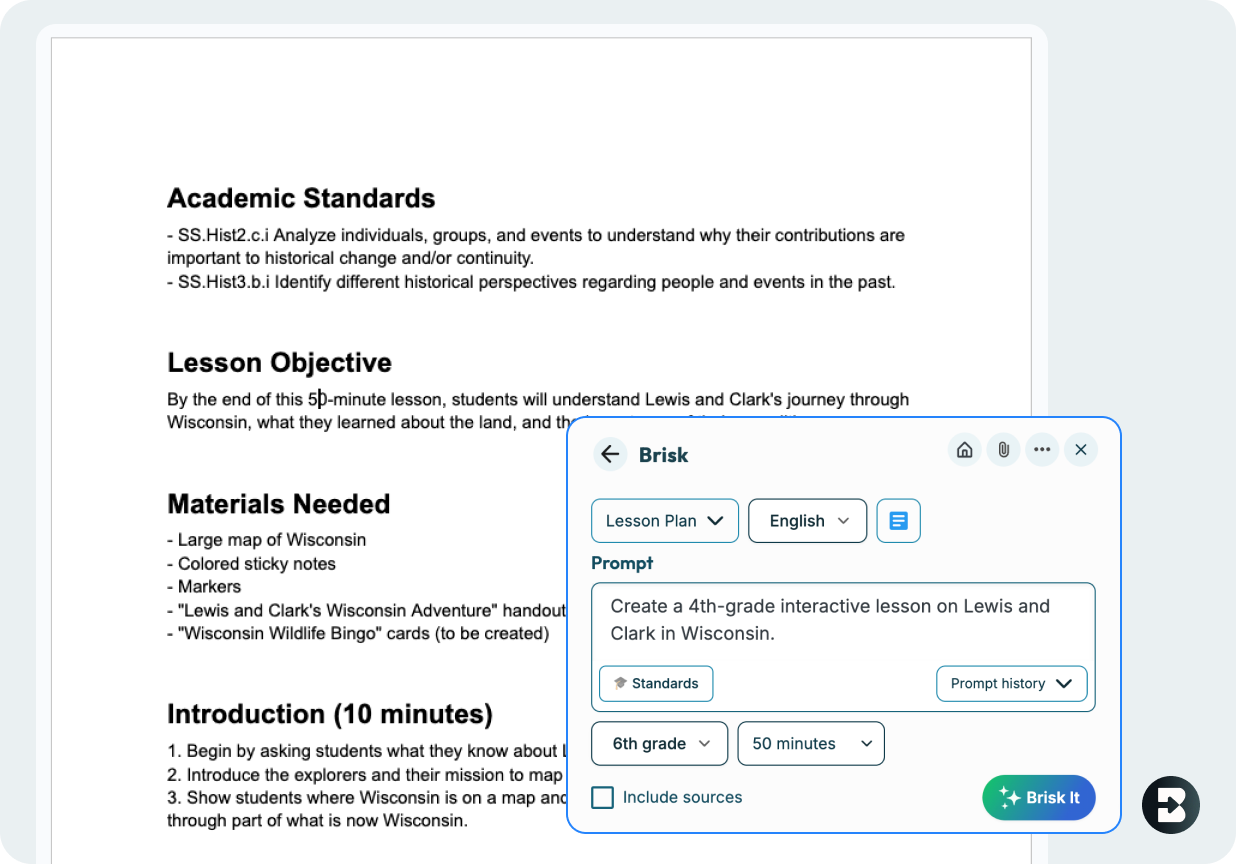Image resolution: width=1236 pixels, height=864 pixels.
Task: Open the Lesson Plan dropdown
Action: click(665, 521)
